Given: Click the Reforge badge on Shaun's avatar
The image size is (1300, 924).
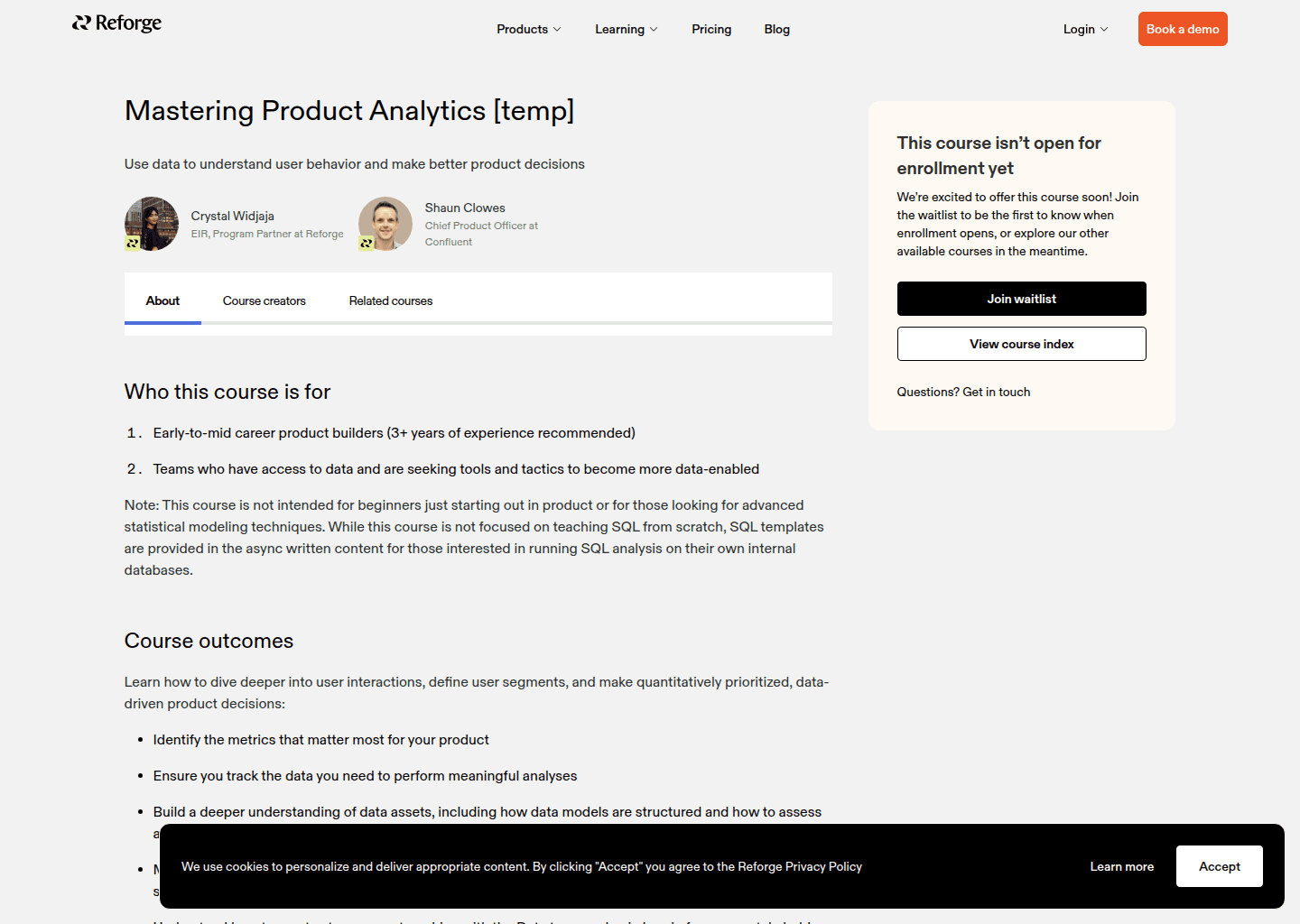Looking at the screenshot, I should 367,243.
